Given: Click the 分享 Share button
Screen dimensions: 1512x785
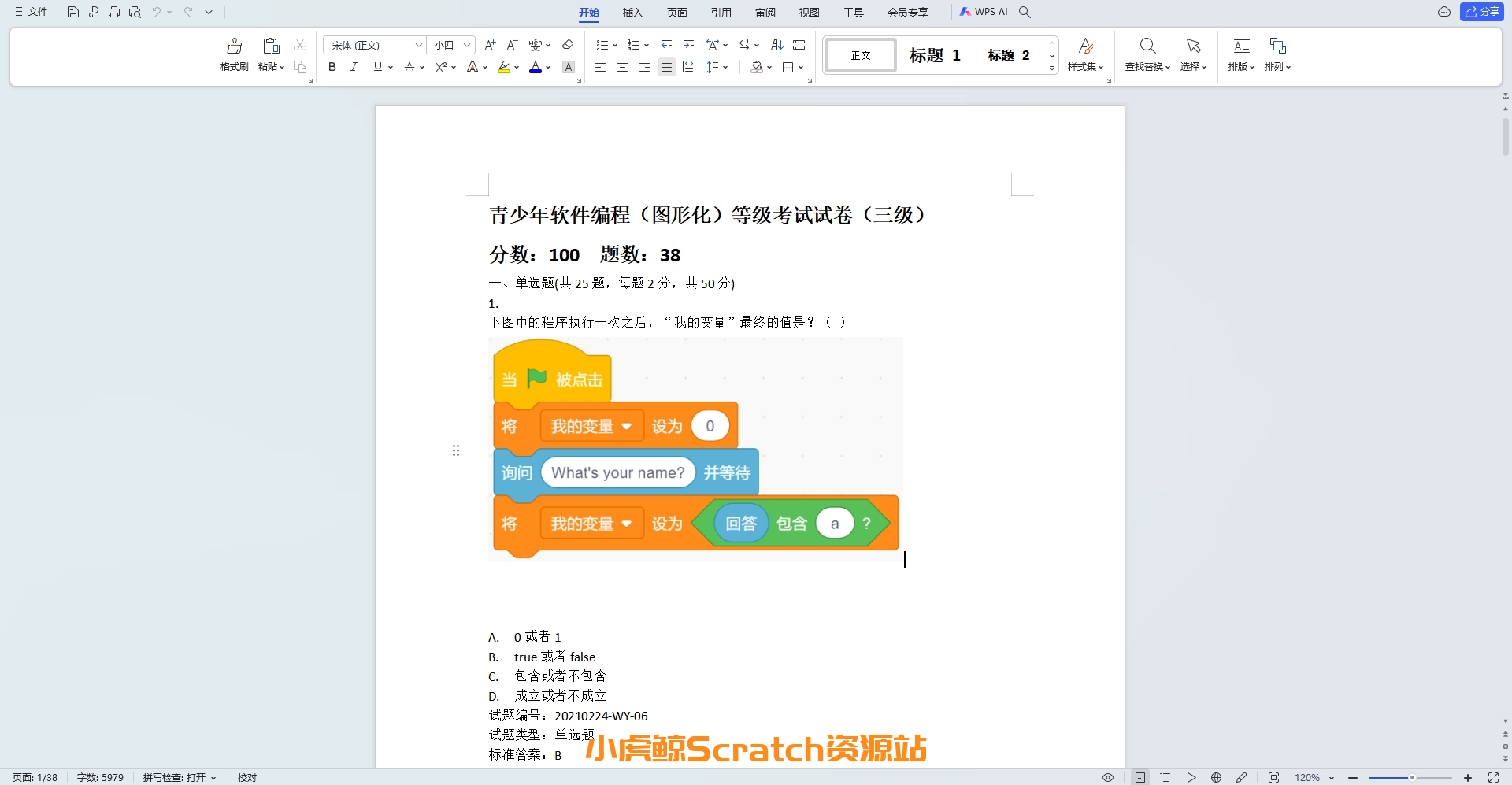Looking at the screenshot, I should 1482,12.
